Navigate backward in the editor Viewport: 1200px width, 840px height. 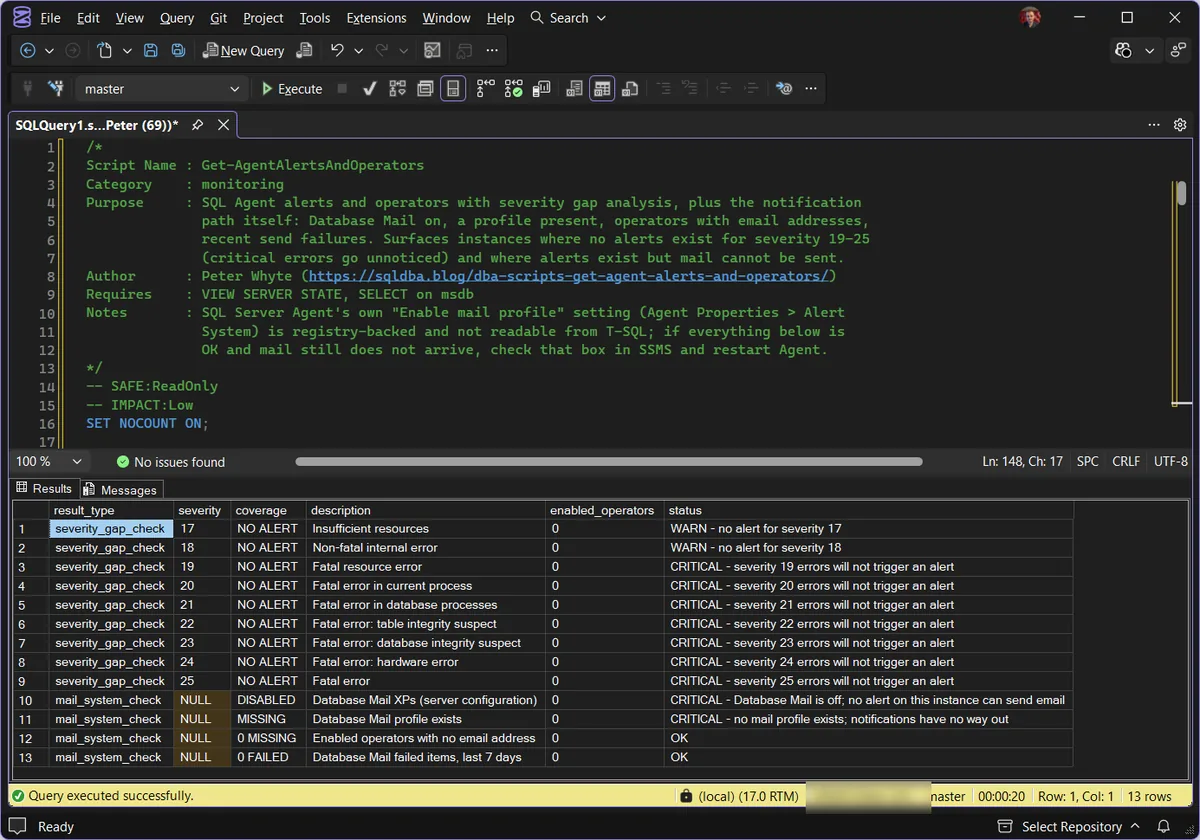tap(27, 50)
